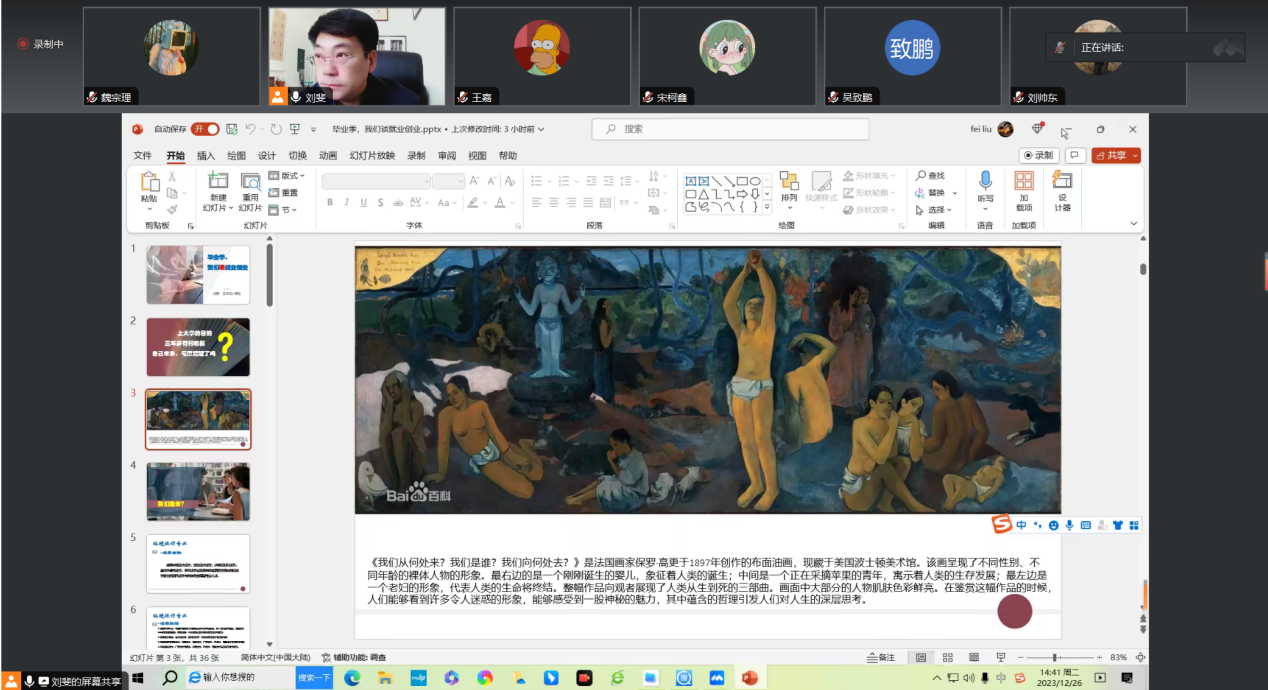Open the Select (选择) dropdown

point(936,210)
